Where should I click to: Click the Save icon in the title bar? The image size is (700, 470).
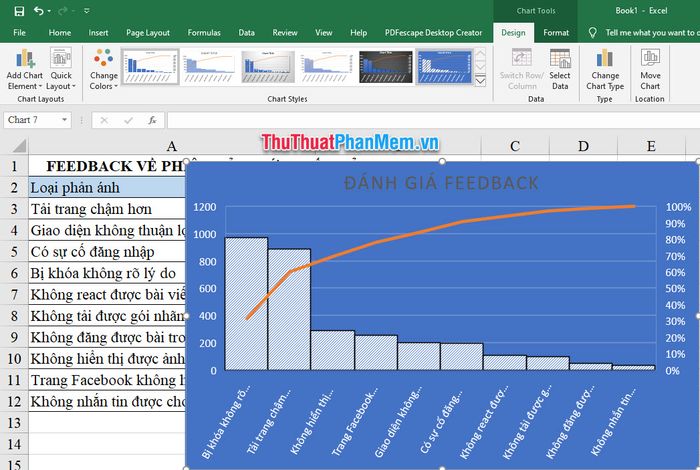(x=19, y=11)
